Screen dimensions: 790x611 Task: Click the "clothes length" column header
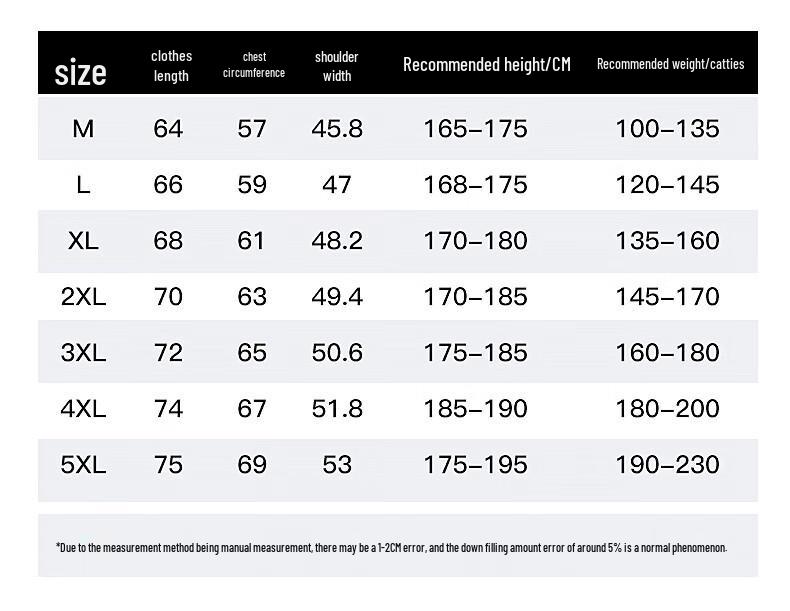click(171, 66)
